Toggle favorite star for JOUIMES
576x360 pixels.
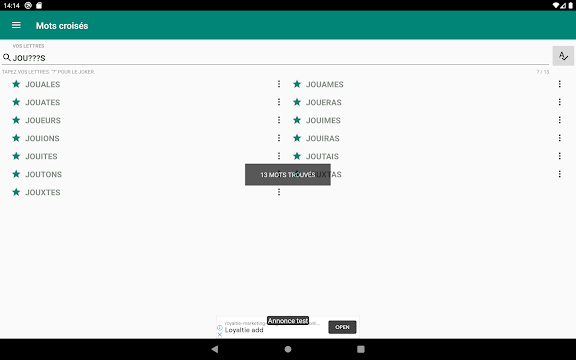click(x=297, y=120)
